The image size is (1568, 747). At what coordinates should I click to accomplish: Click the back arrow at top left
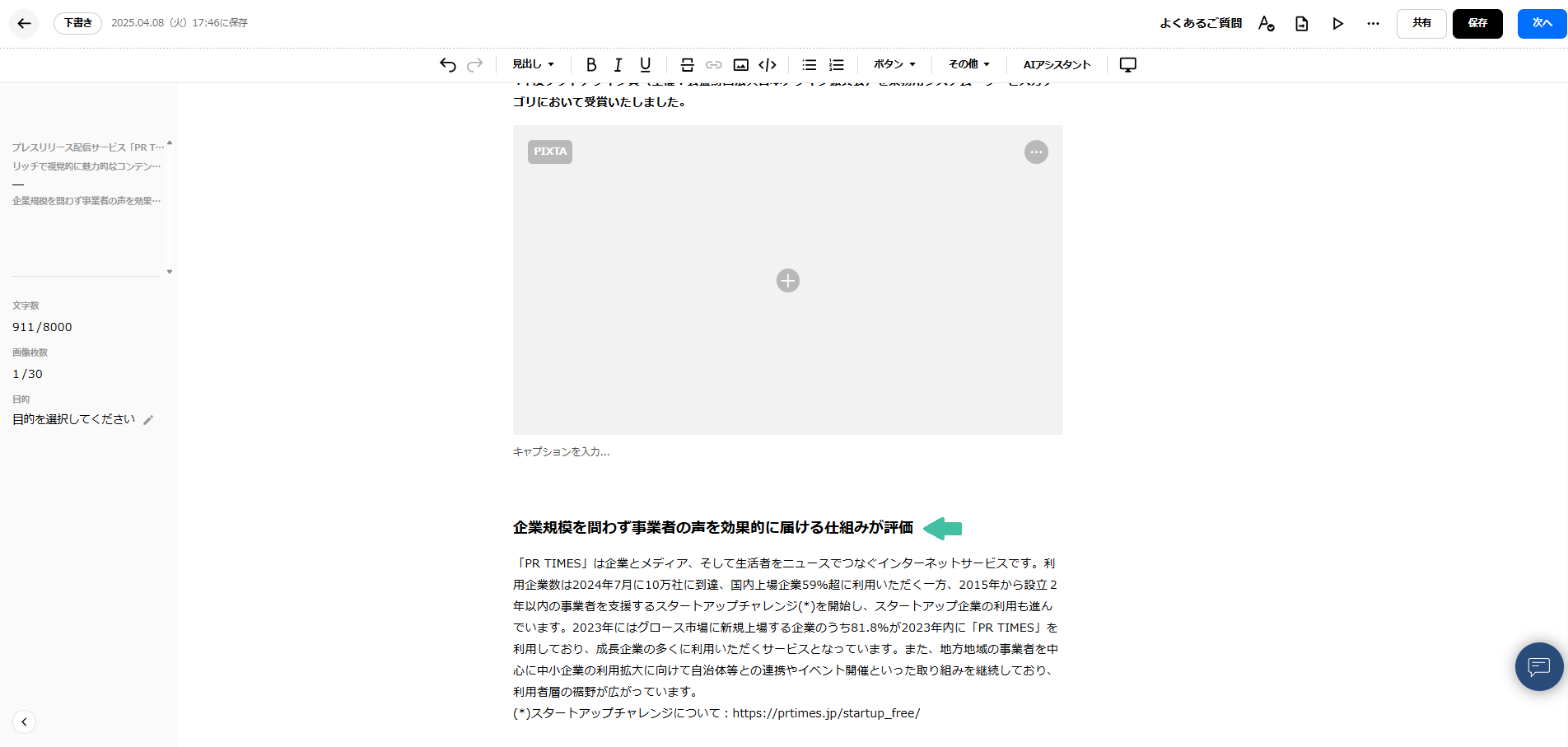(x=24, y=24)
